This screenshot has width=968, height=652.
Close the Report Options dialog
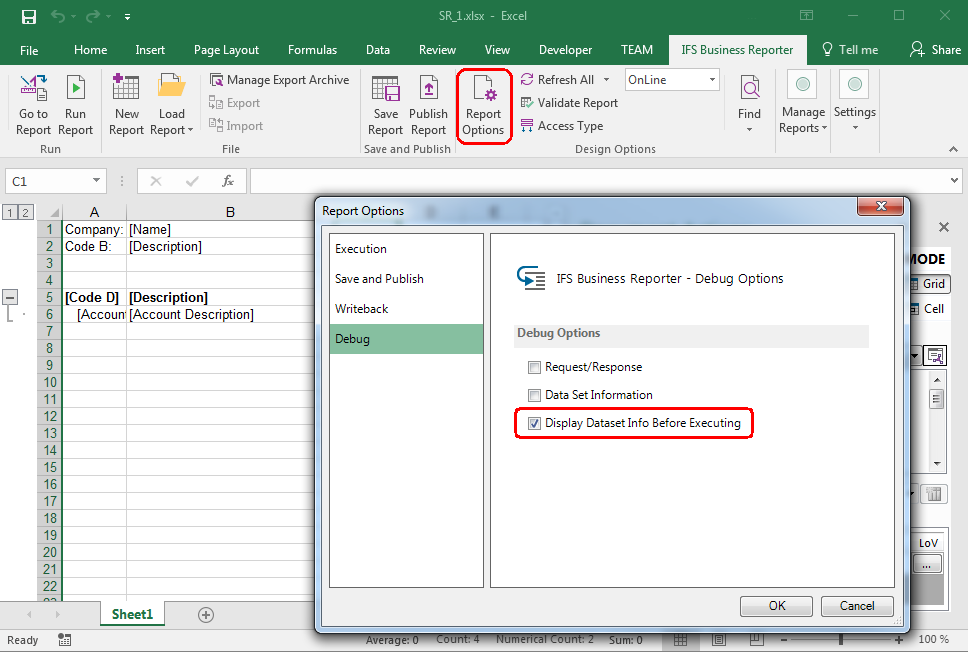point(881,206)
